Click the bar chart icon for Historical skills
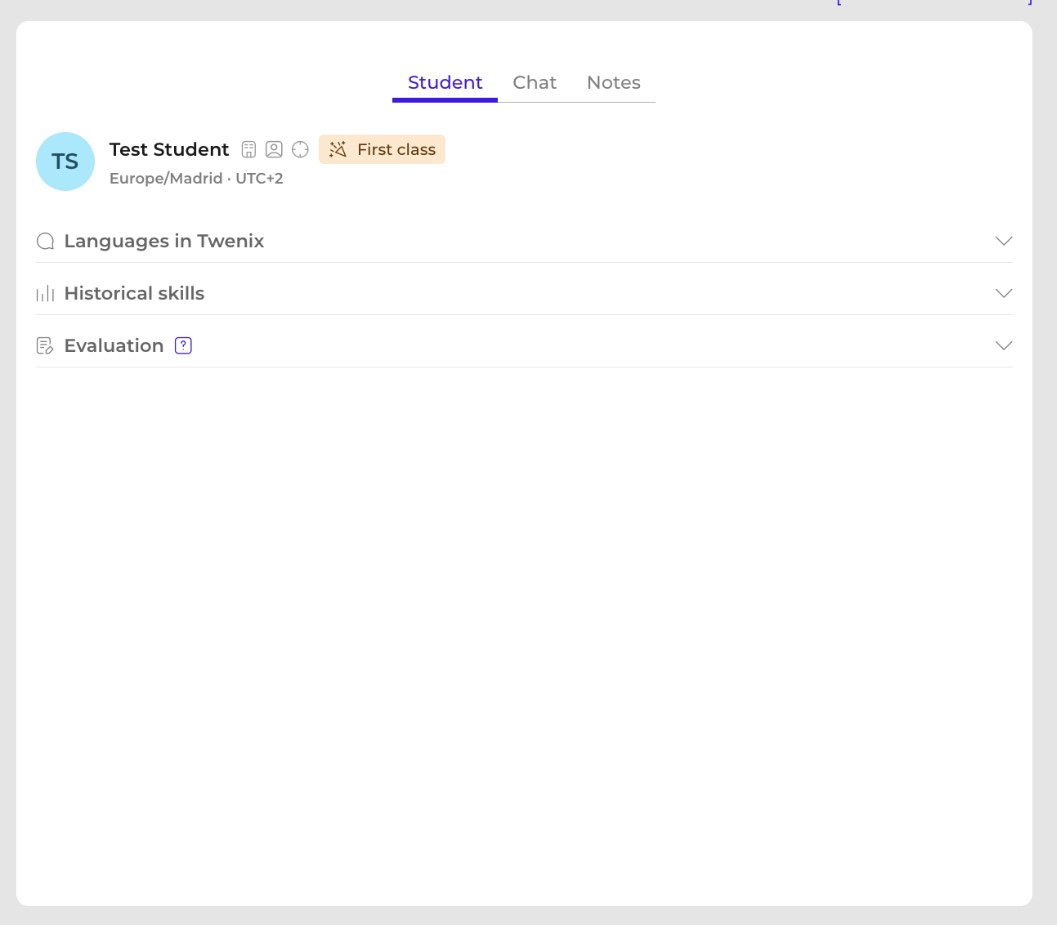Viewport: 1057px width, 925px height. click(x=45, y=294)
